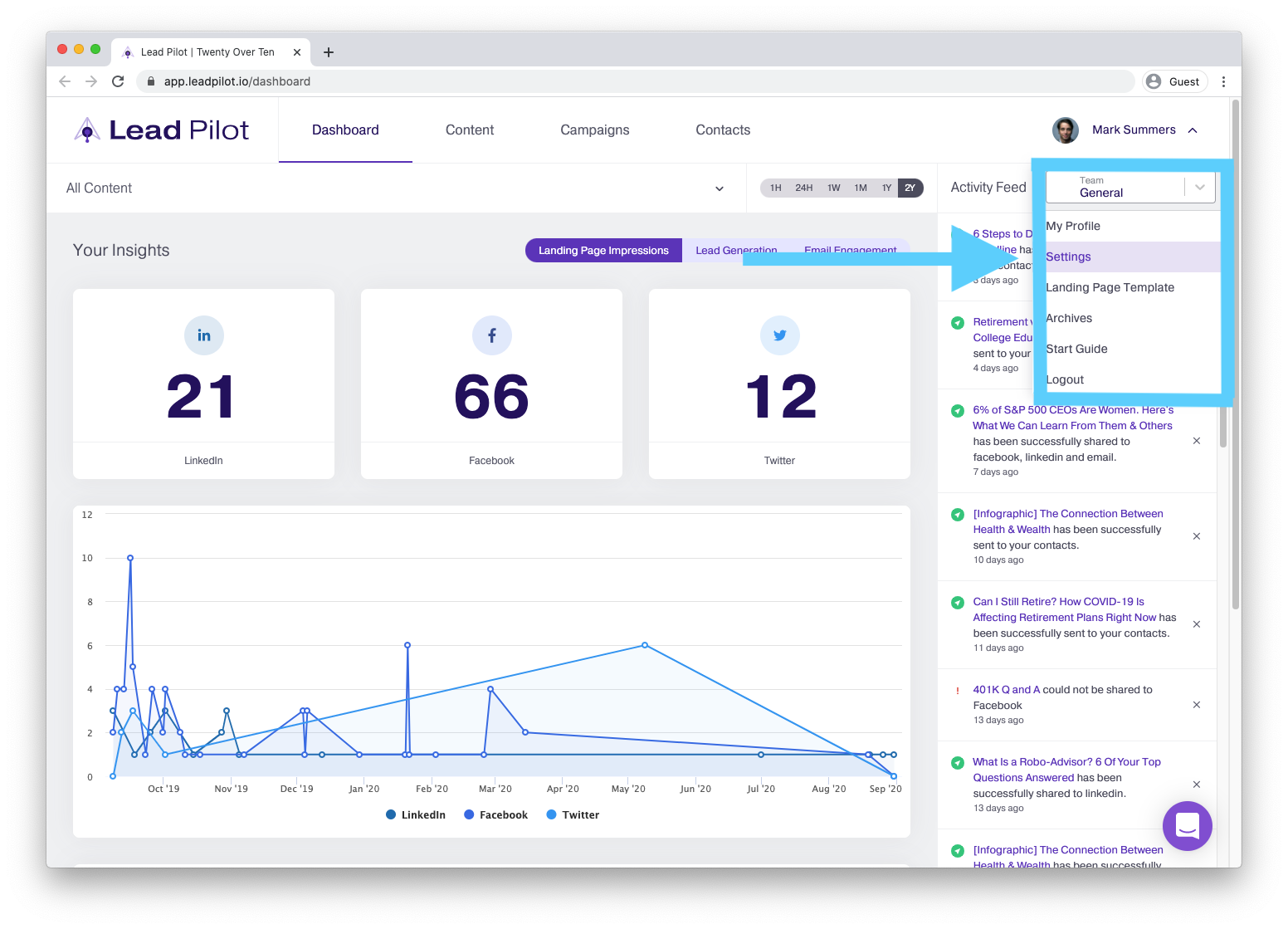Click the Facebook icon on the 66 card
This screenshot has height=929, width=1288.
coord(491,335)
